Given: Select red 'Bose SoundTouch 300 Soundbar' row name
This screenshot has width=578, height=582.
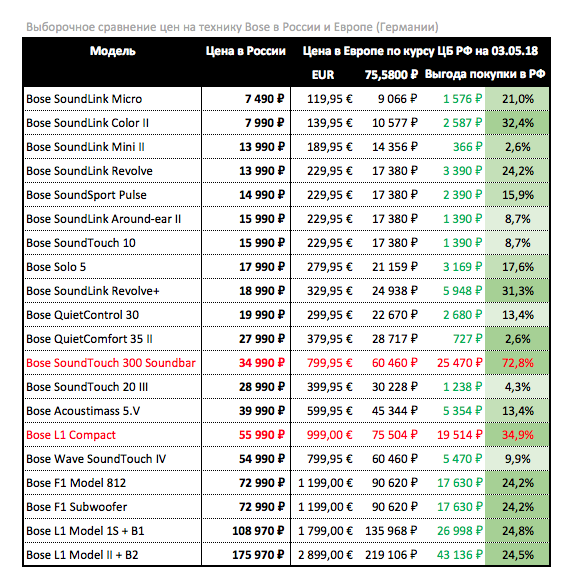Looking at the screenshot, I should [111, 363].
